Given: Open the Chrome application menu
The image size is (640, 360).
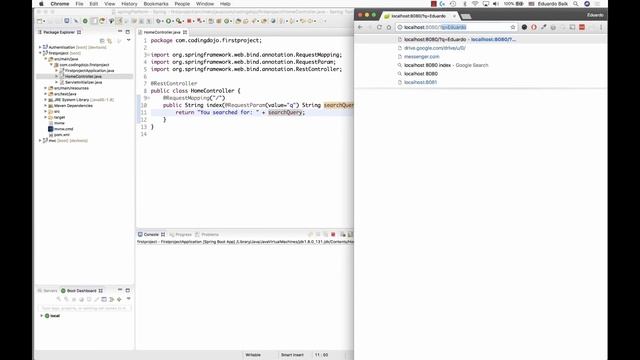Looking at the screenshot, I should pyautogui.click(x=60, y=4).
